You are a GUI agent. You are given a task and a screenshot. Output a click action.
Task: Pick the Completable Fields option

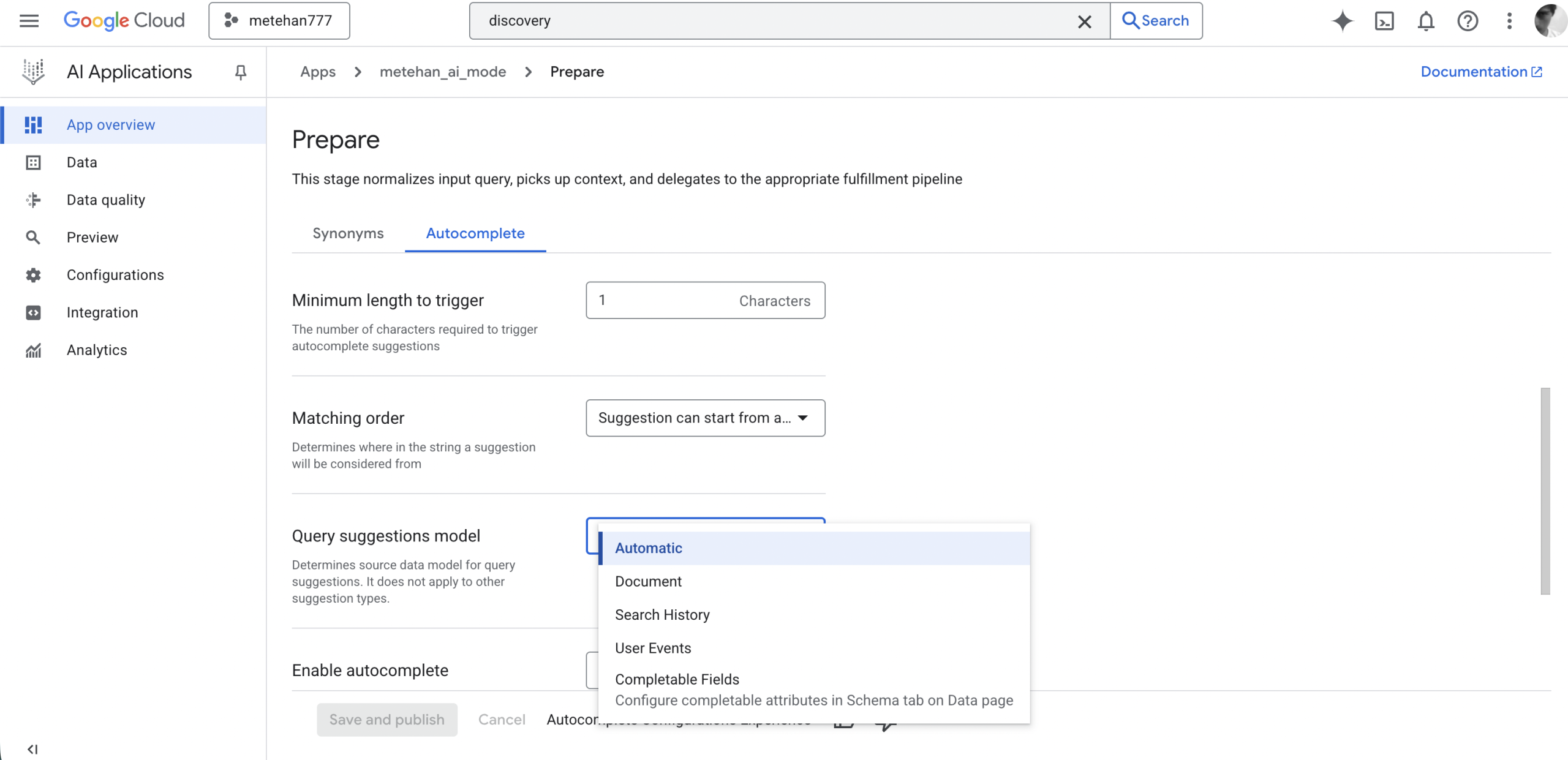677,679
